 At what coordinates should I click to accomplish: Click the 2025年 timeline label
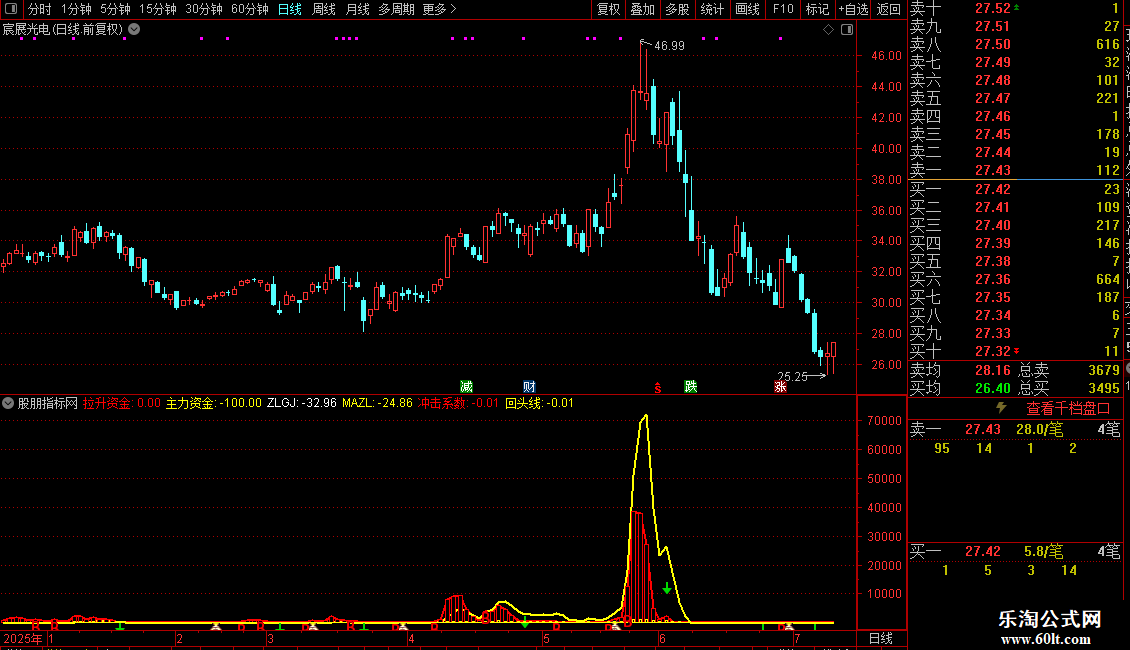point(22,638)
